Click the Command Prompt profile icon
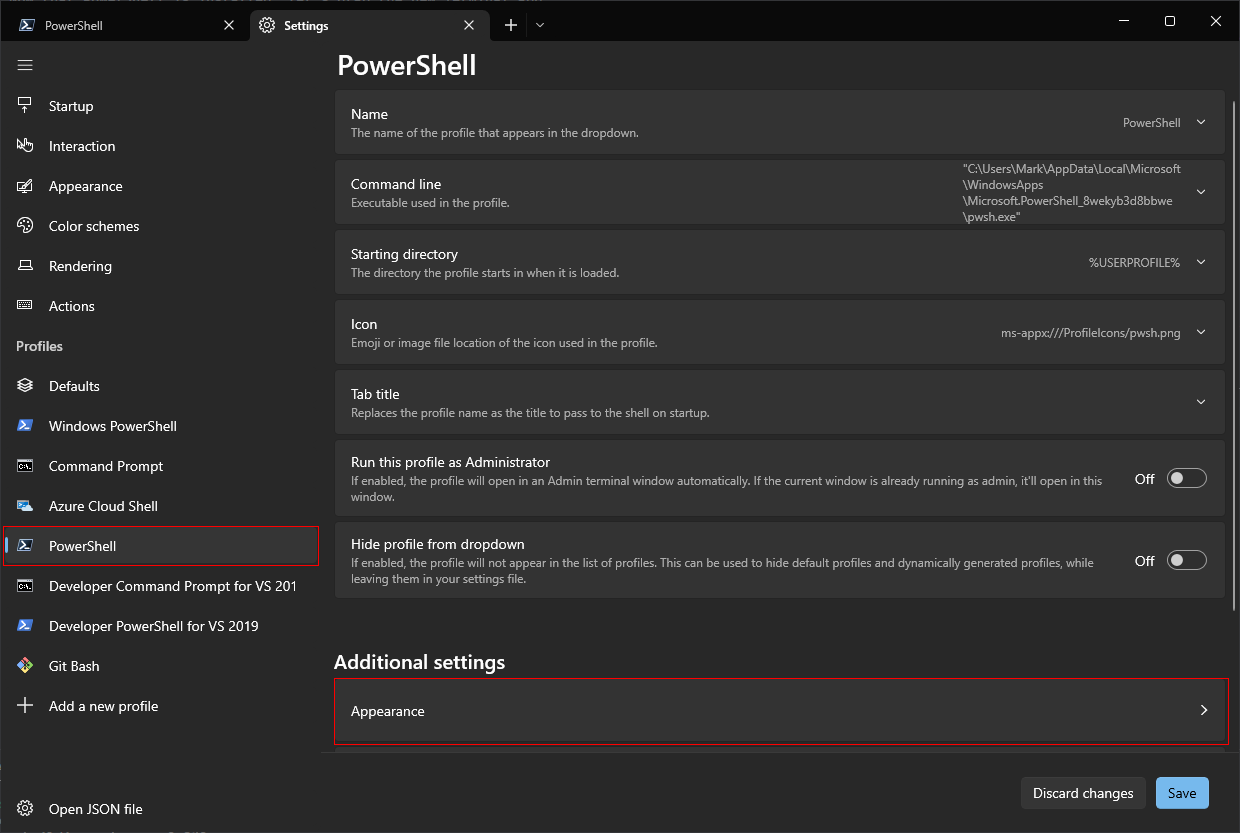The width and height of the screenshot is (1240, 833). (25, 465)
